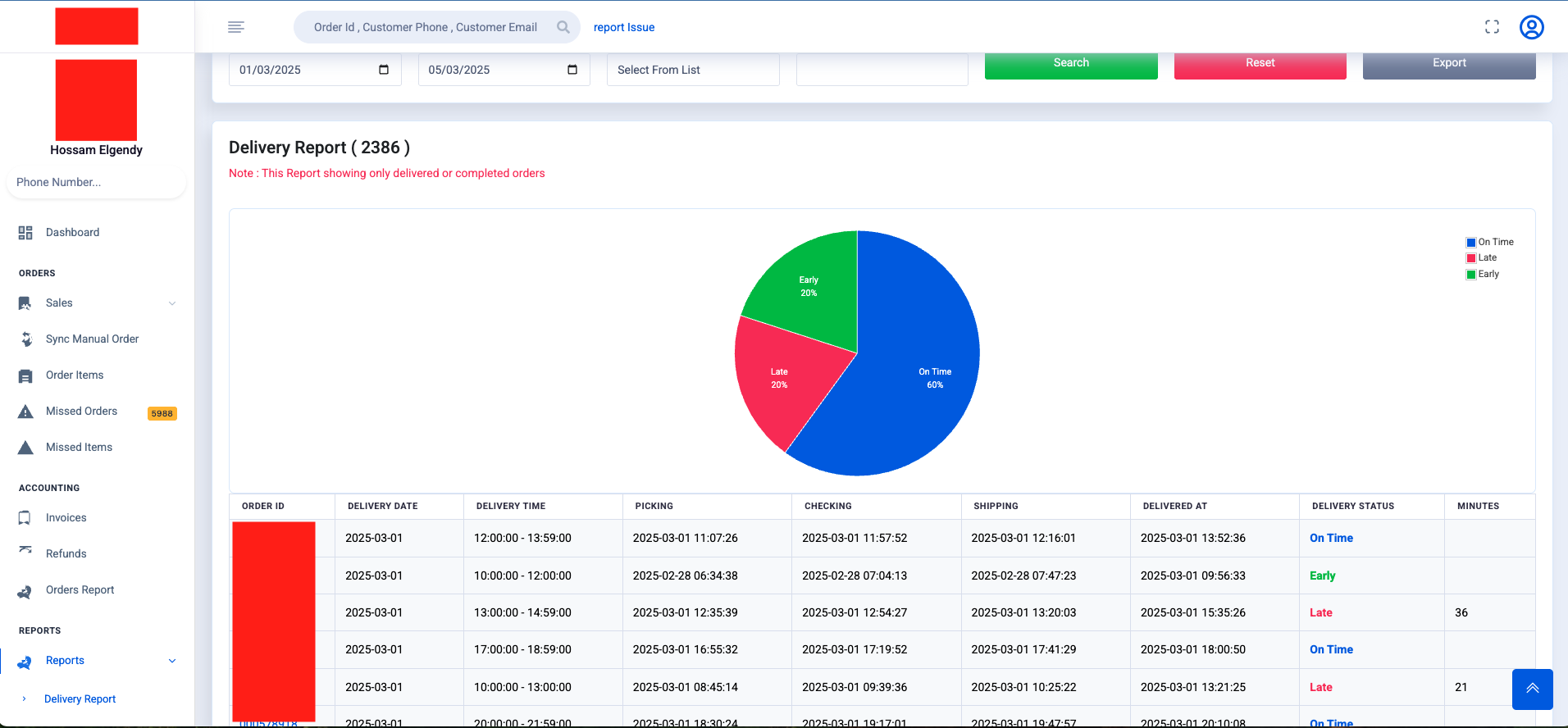Toggle the Early legend entry in chart
The height and width of the screenshot is (728, 1568).
click(x=1482, y=274)
